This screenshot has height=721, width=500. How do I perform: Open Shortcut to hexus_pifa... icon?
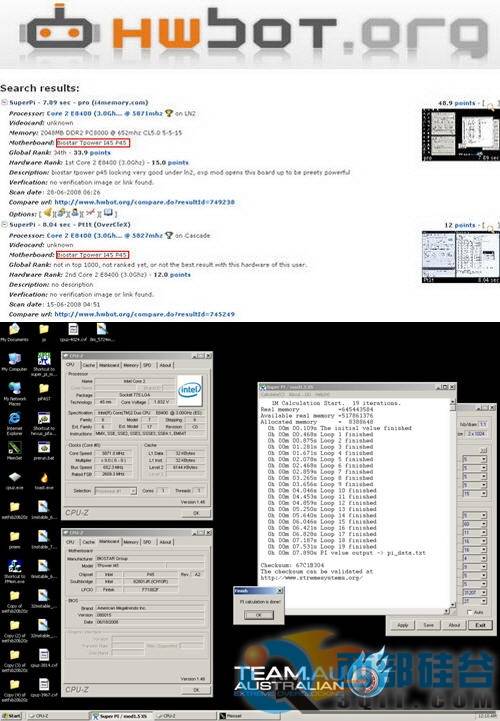[x=44, y=423]
